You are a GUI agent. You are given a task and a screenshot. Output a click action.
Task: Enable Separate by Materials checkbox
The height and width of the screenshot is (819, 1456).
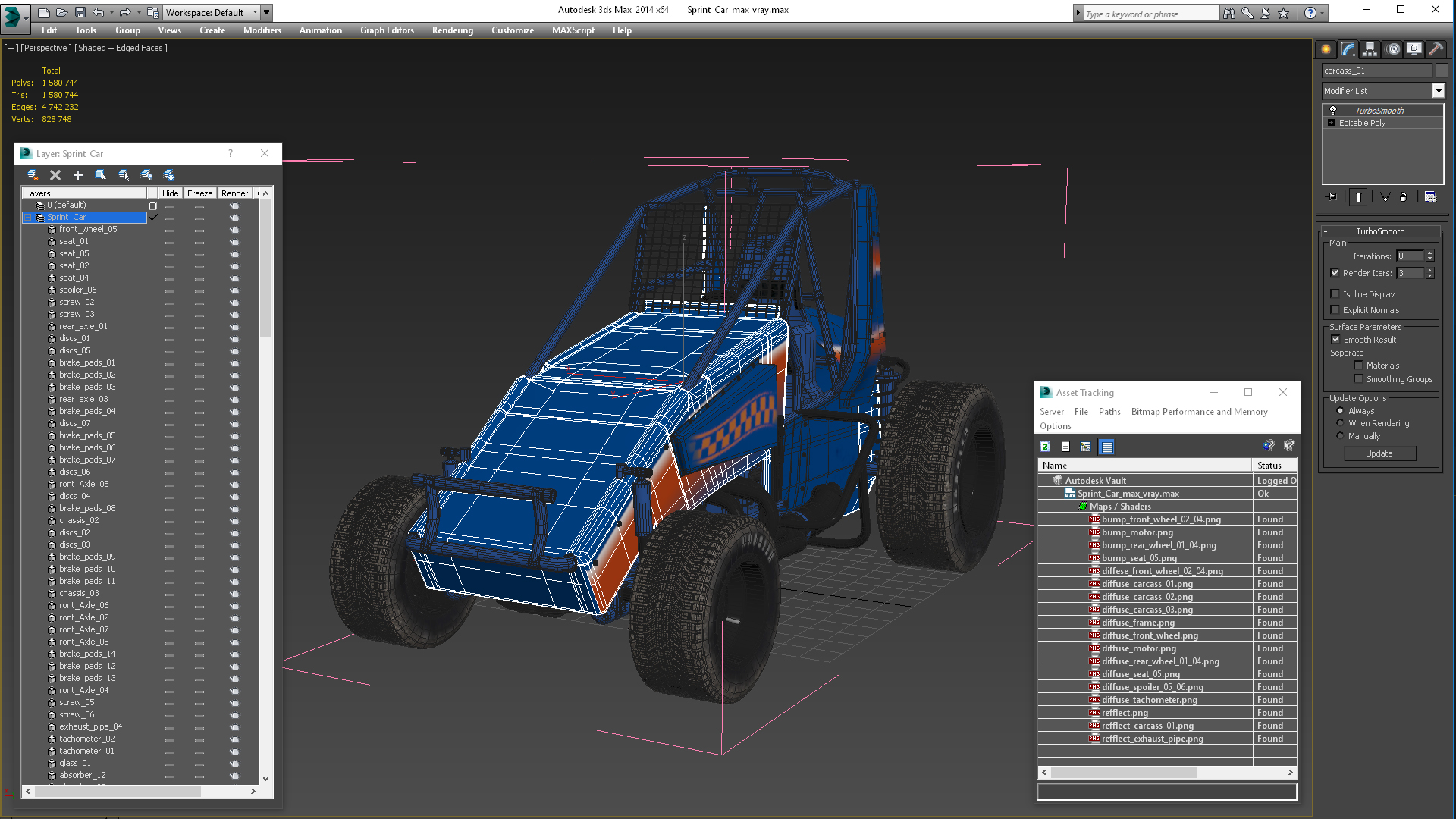(x=1358, y=366)
